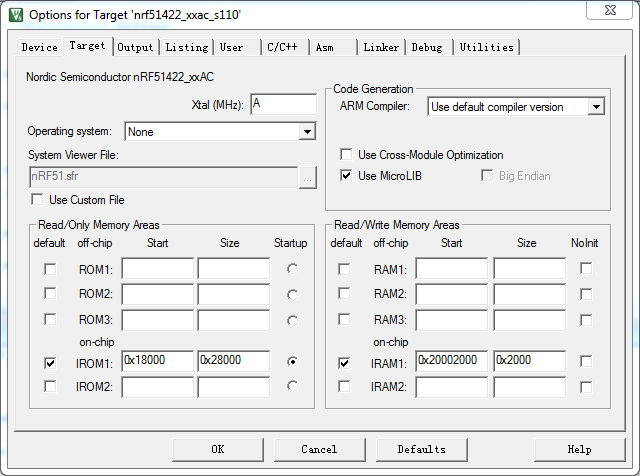
Task: Click the nRF51.sfr System Viewer field
Action: [163, 177]
